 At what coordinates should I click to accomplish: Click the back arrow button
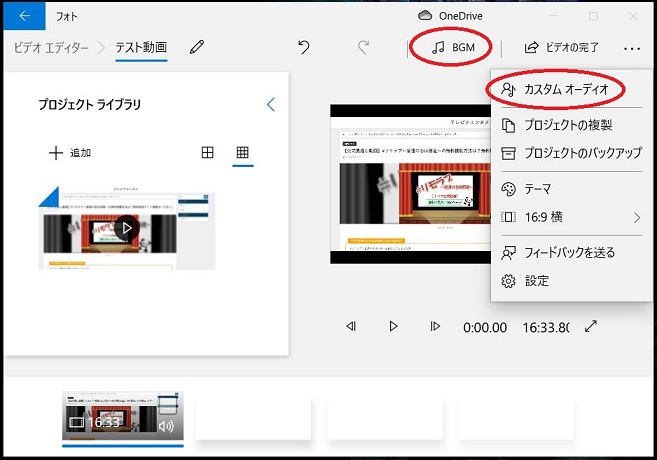coord(25,16)
